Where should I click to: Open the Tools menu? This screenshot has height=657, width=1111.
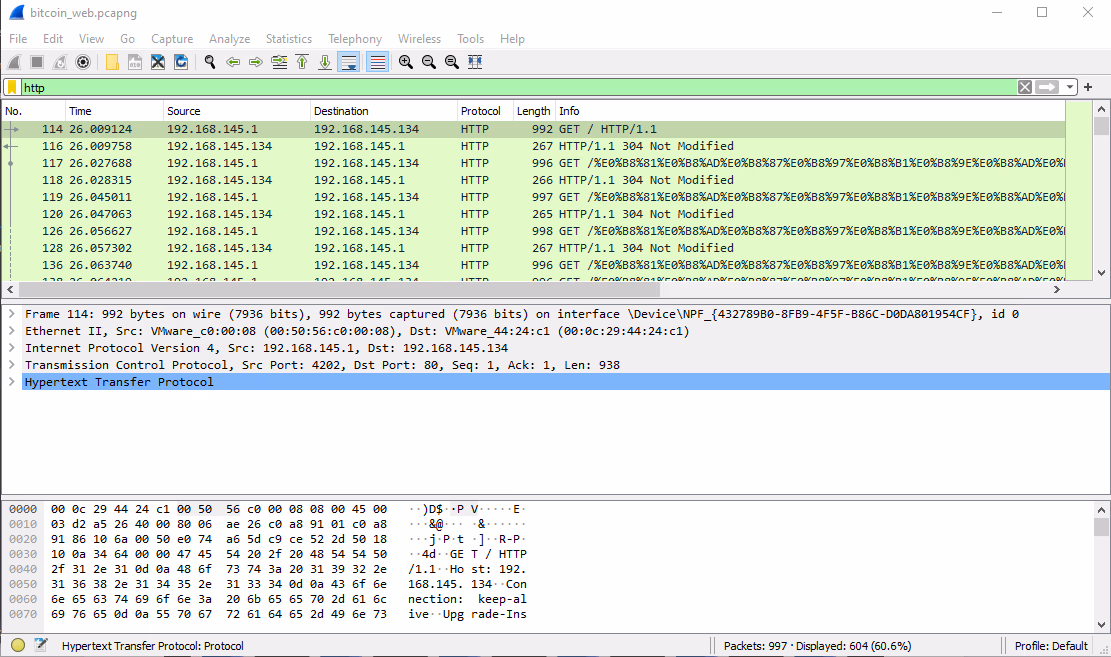point(470,39)
